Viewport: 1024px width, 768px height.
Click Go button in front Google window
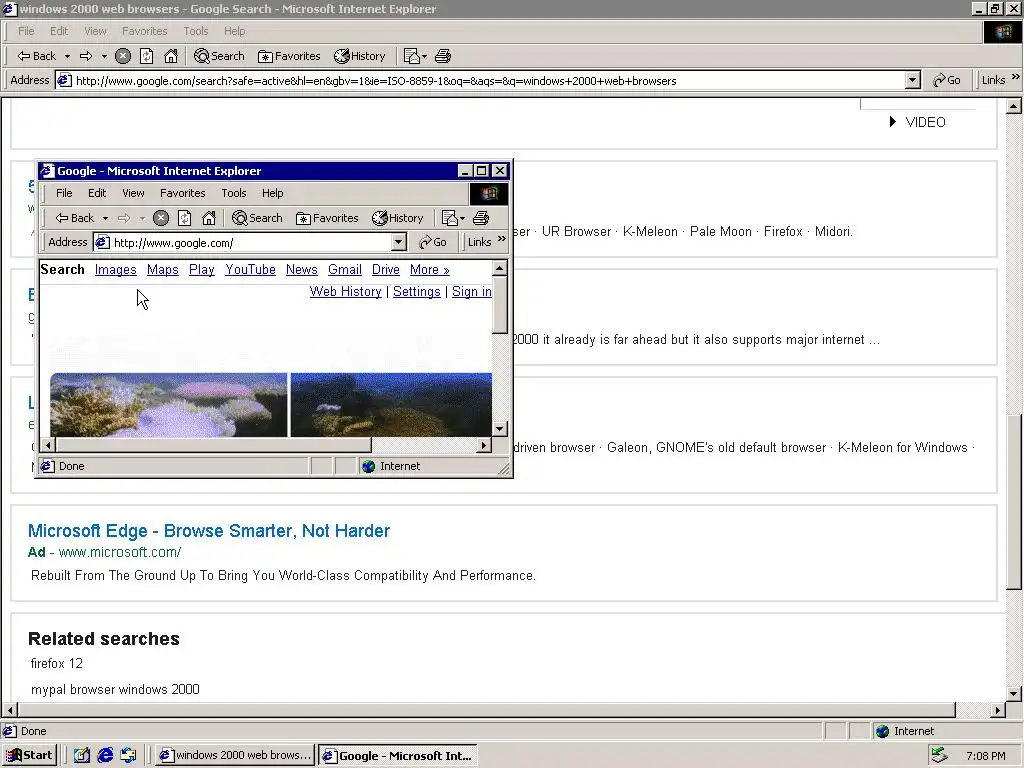(x=433, y=242)
